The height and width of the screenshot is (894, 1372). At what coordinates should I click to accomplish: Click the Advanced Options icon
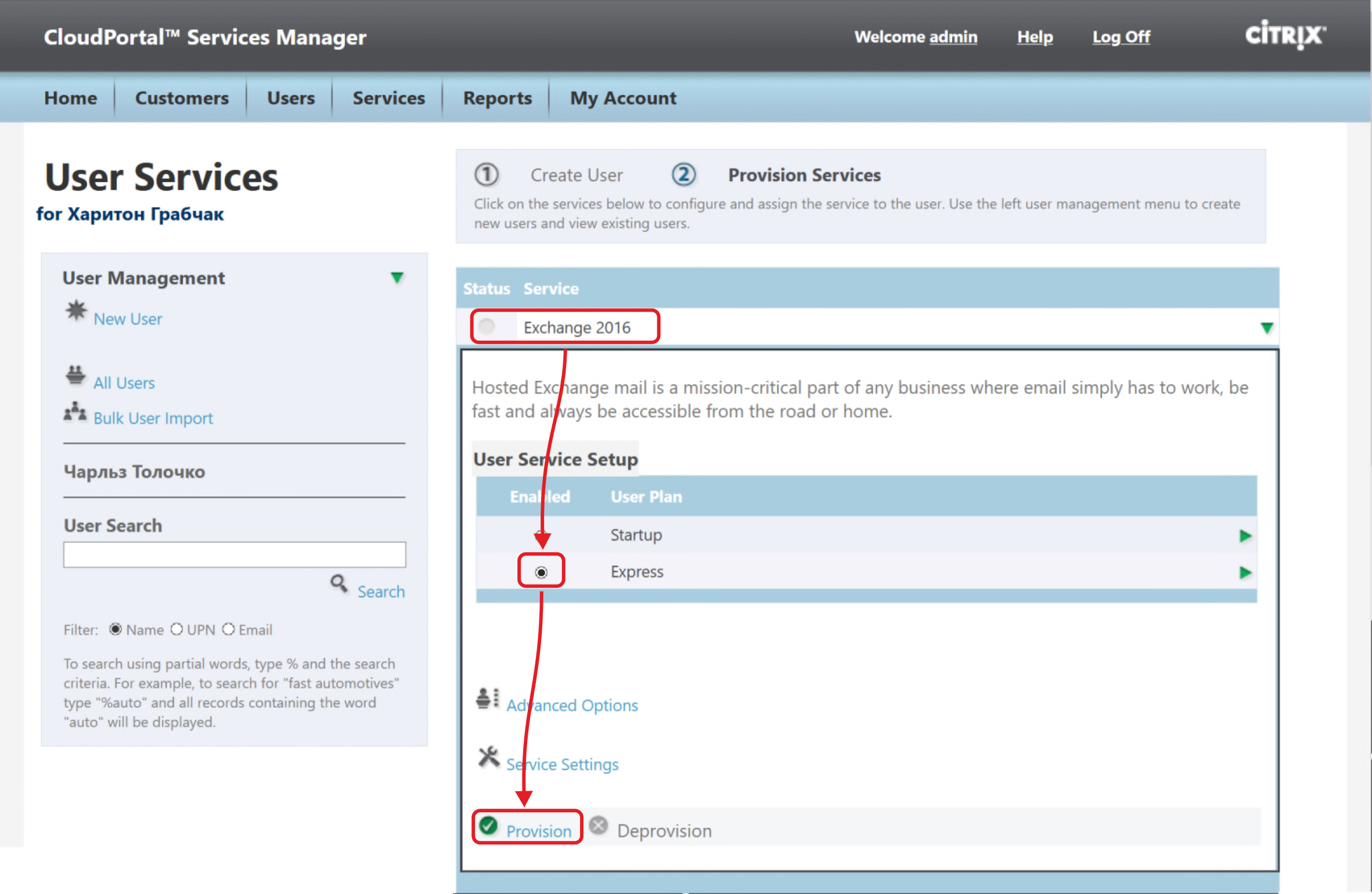pos(488,698)
